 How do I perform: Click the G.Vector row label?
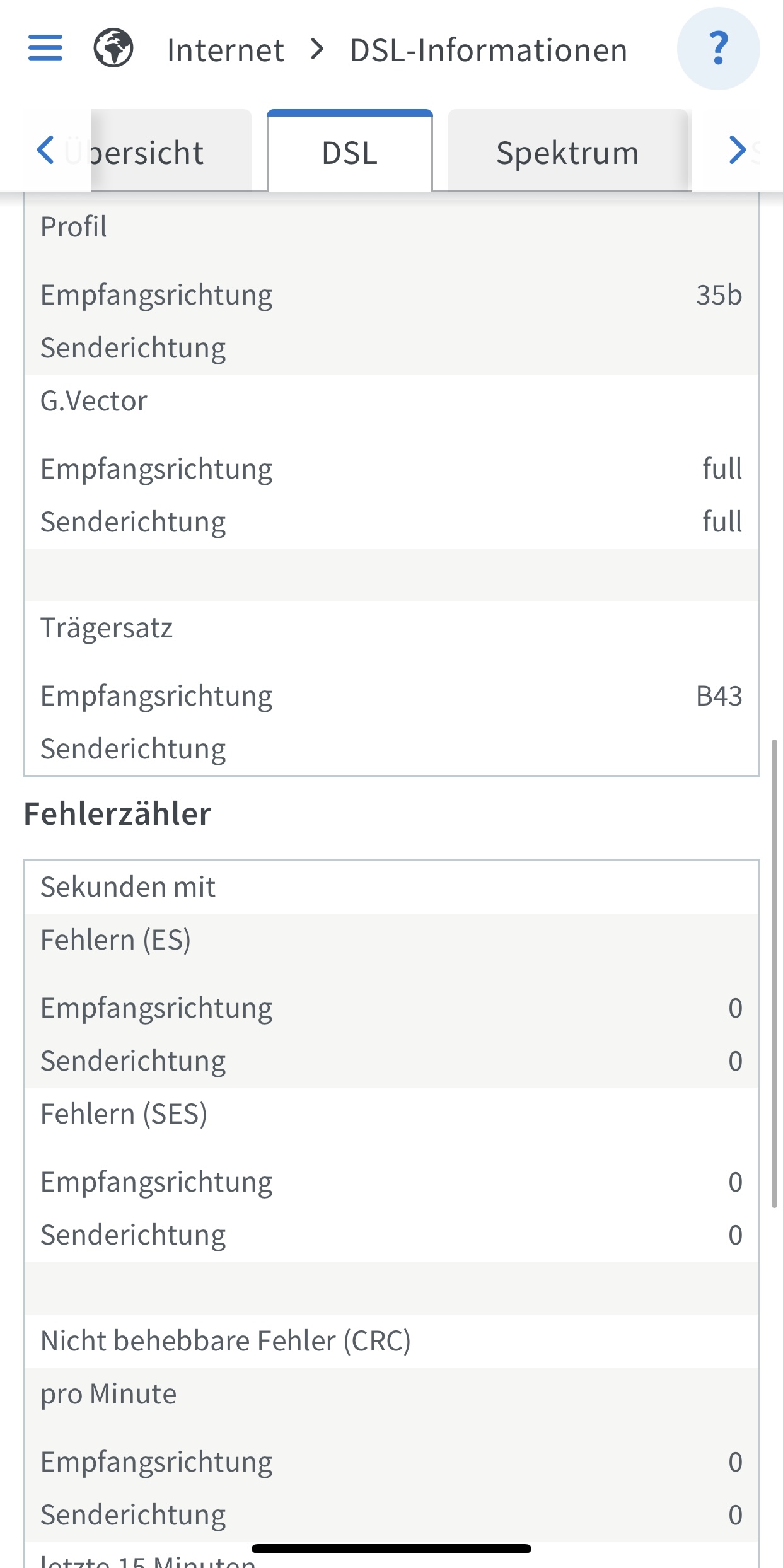pos(94,401)
